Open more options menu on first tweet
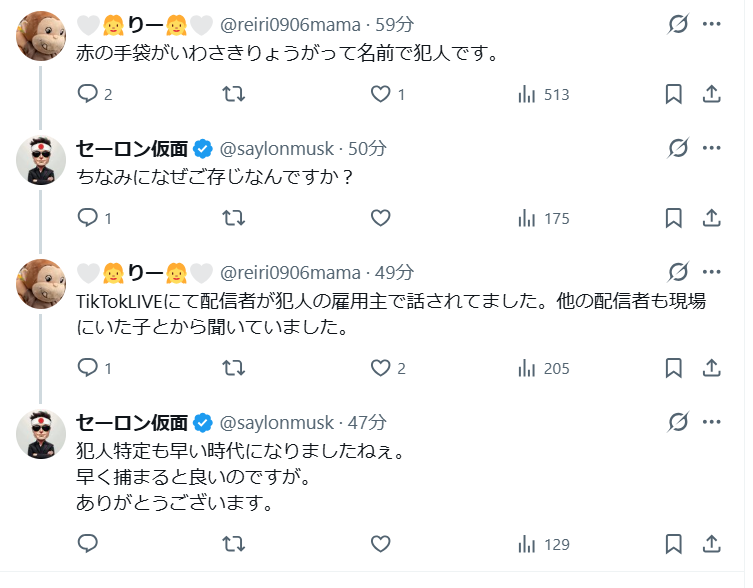The width and height of the screenshot is (753, 588). (712, 24)
